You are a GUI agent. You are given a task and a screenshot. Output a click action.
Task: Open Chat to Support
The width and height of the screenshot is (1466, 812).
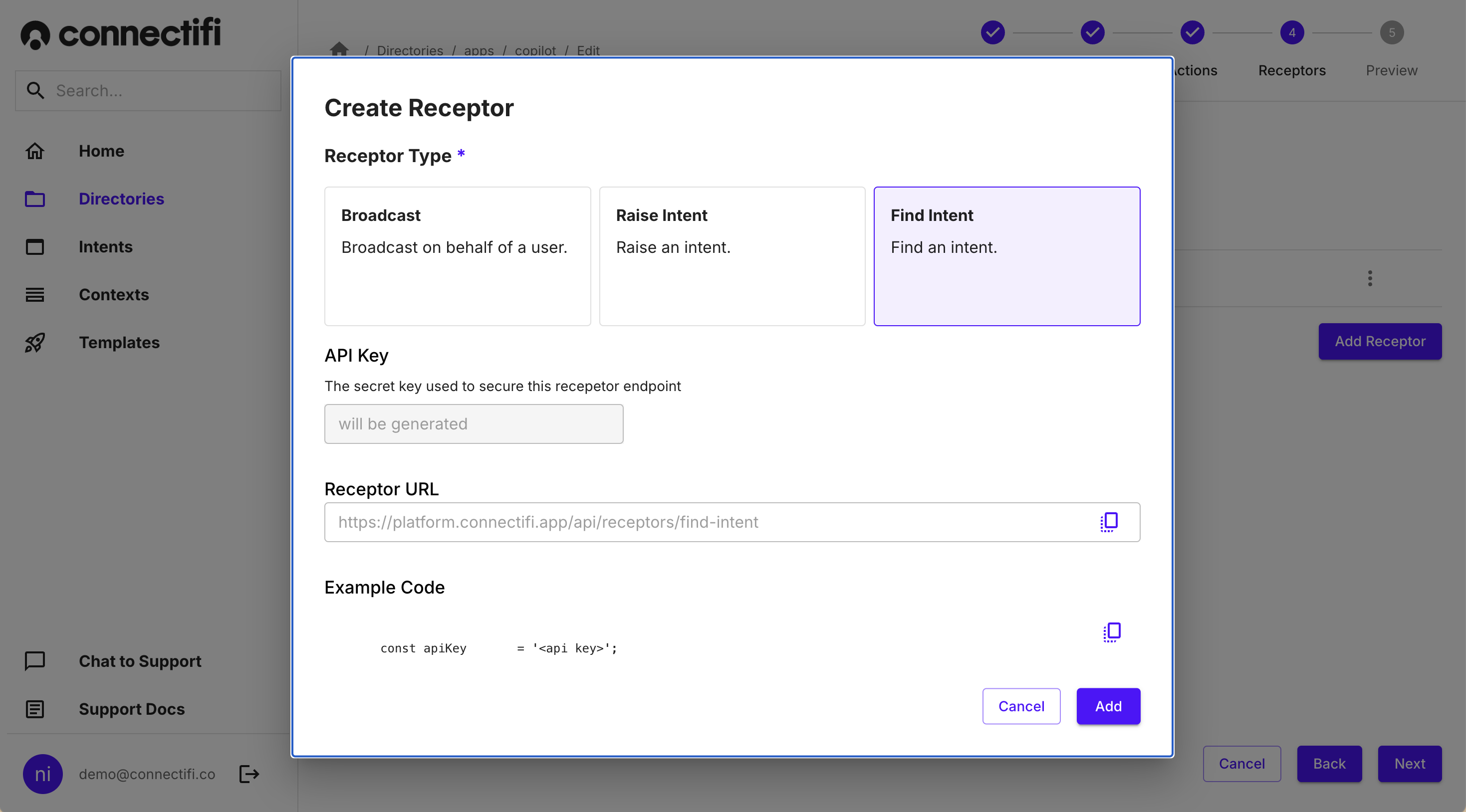(x=140, y=661)
